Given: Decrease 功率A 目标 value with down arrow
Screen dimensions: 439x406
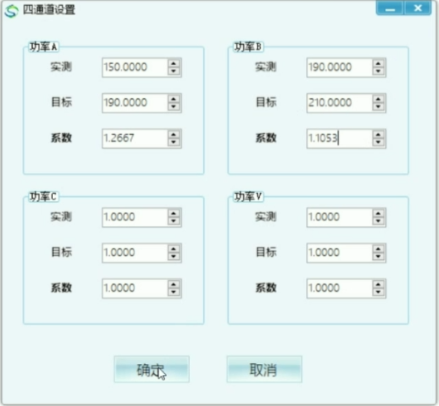Looking at the screenshot, I should [174, 107].
